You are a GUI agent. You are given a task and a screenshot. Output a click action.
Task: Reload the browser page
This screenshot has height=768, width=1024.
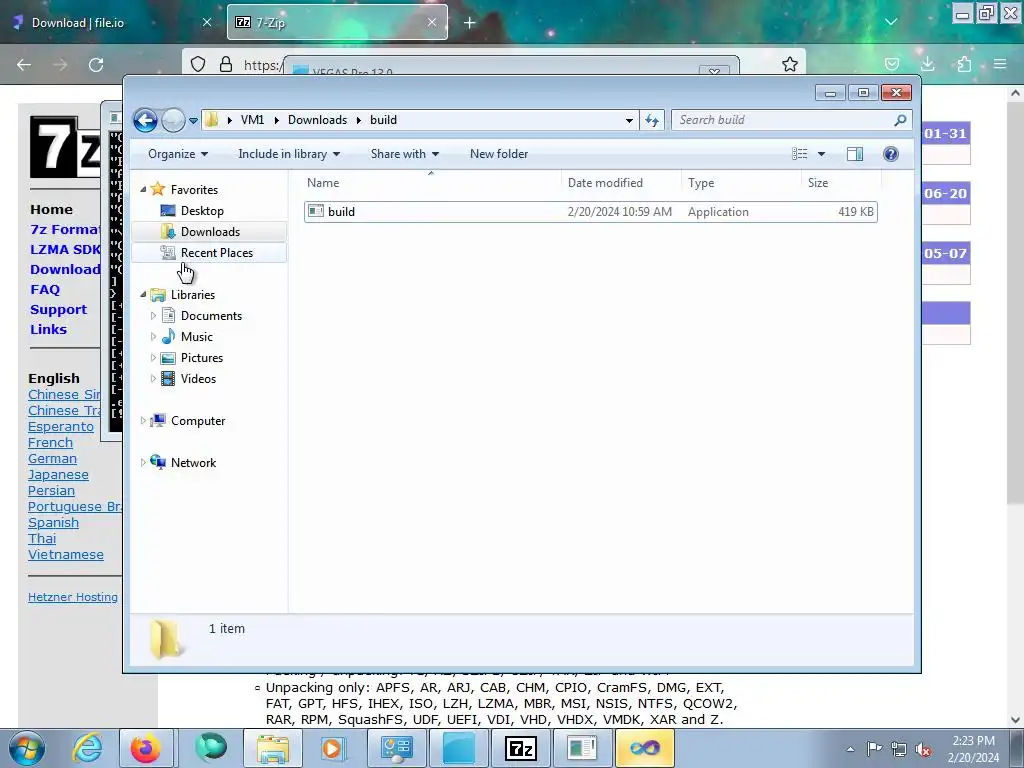pos(96,65)
